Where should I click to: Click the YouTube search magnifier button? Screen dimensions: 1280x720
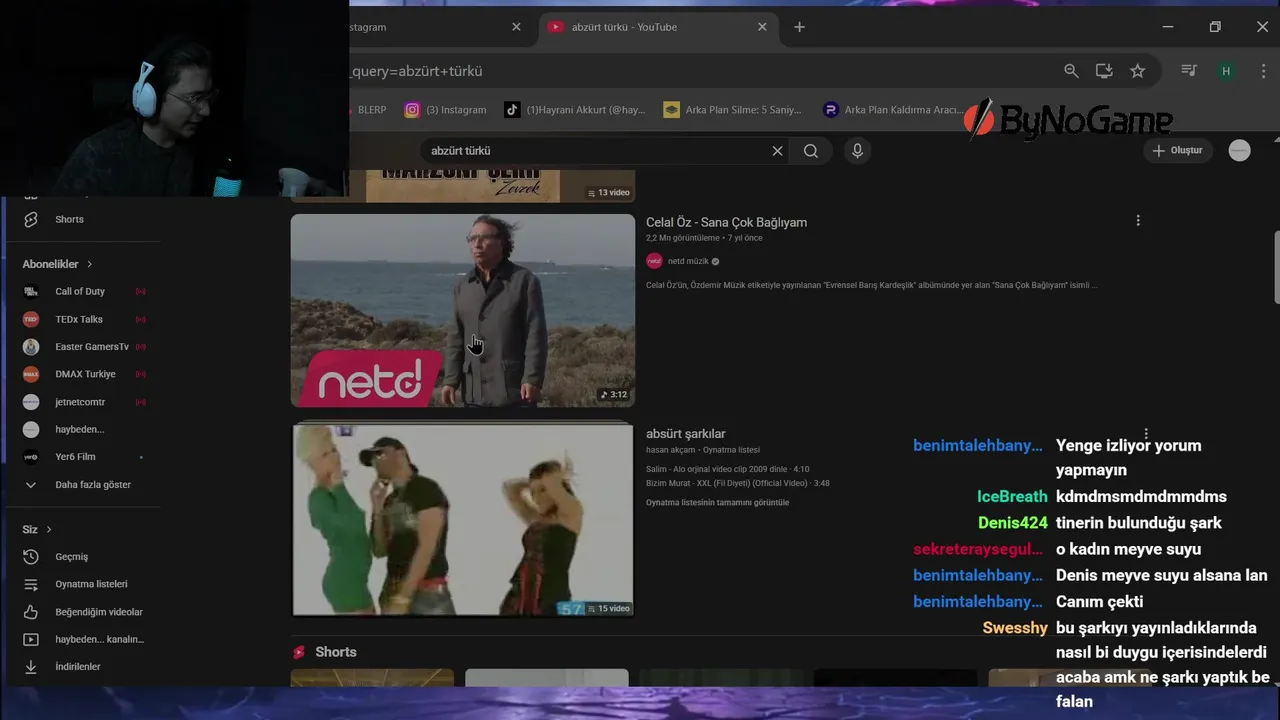click(x=811, y=151)
